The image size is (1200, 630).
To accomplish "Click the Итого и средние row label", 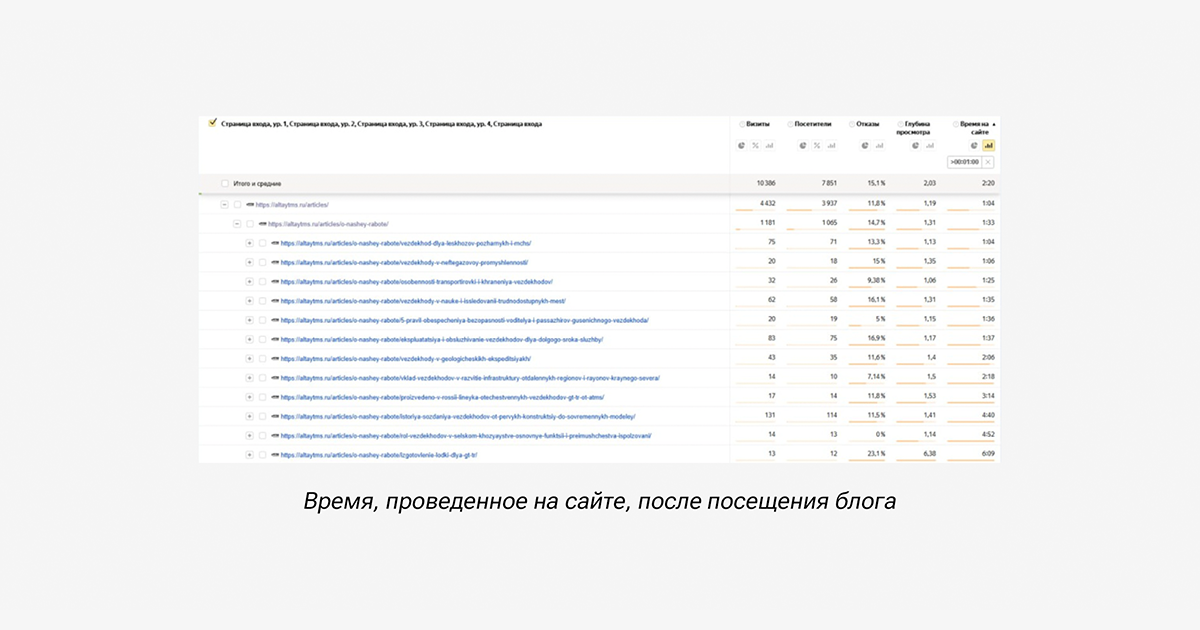I will tap(257, 184).
